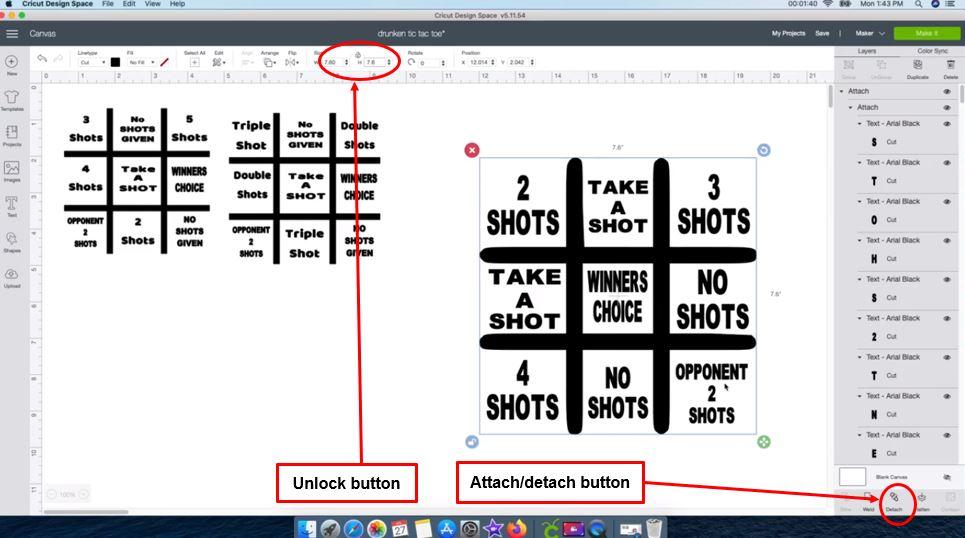Click the red X delete handle on selection
This screenshot has width=965, height=538.
pos(472,150)
